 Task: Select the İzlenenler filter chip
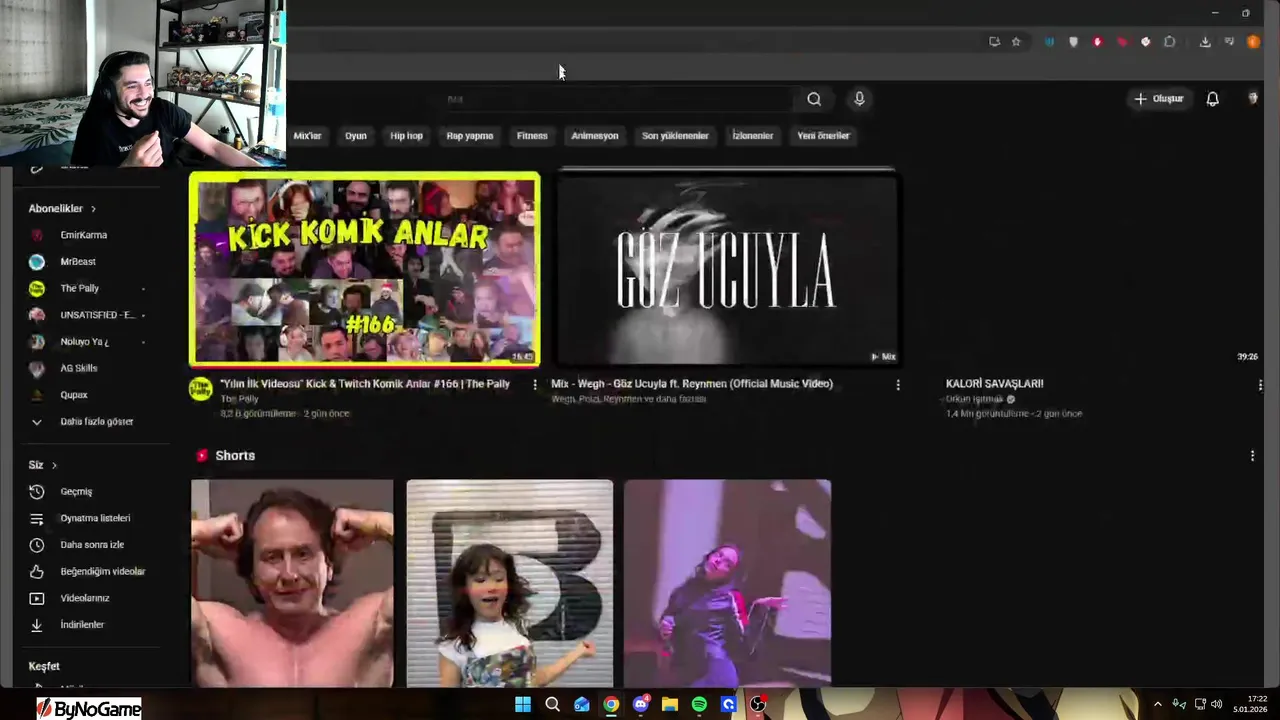(753, 136)
